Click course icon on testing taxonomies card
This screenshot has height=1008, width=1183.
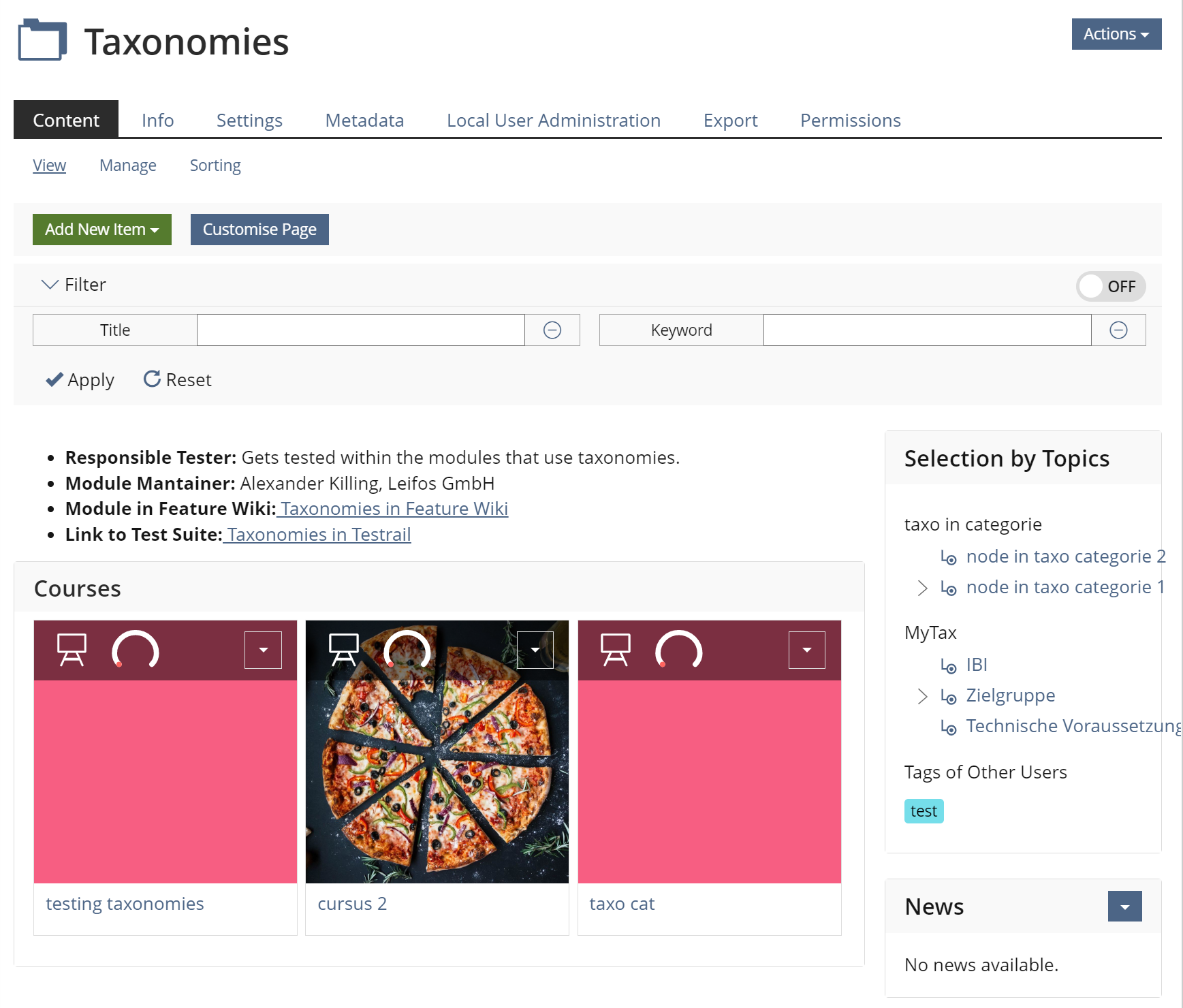(x=72, y=650)
